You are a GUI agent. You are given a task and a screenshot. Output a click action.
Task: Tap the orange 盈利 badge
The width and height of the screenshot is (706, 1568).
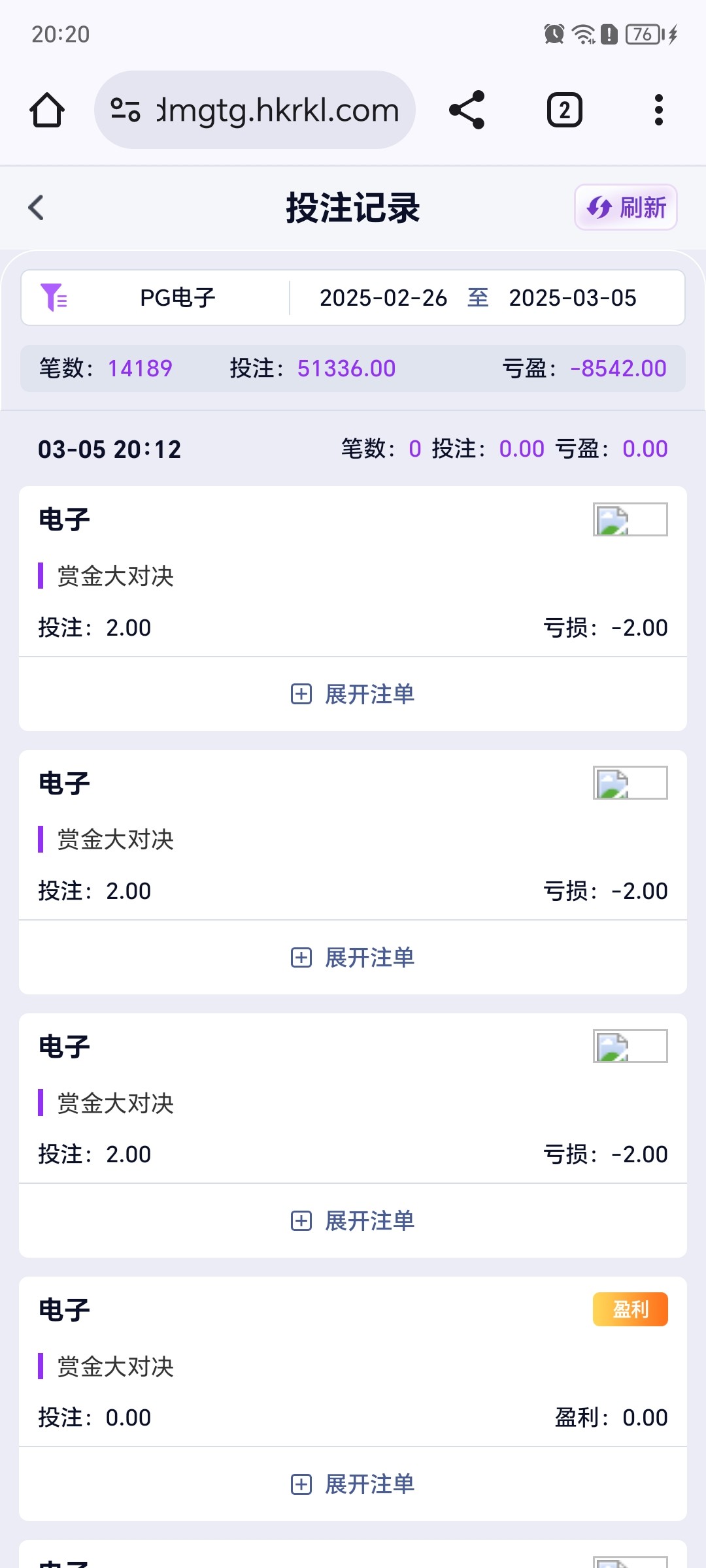click(630, 1309)
